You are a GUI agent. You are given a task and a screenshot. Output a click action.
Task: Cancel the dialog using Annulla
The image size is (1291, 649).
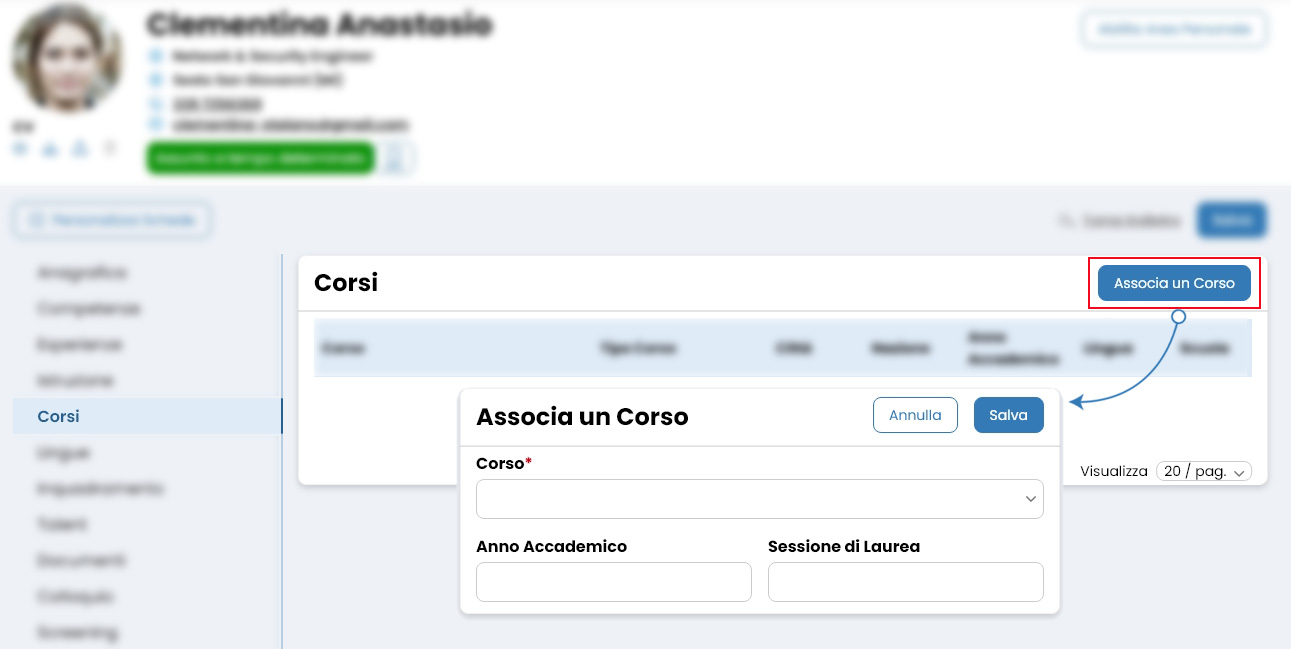coord(915,414)
